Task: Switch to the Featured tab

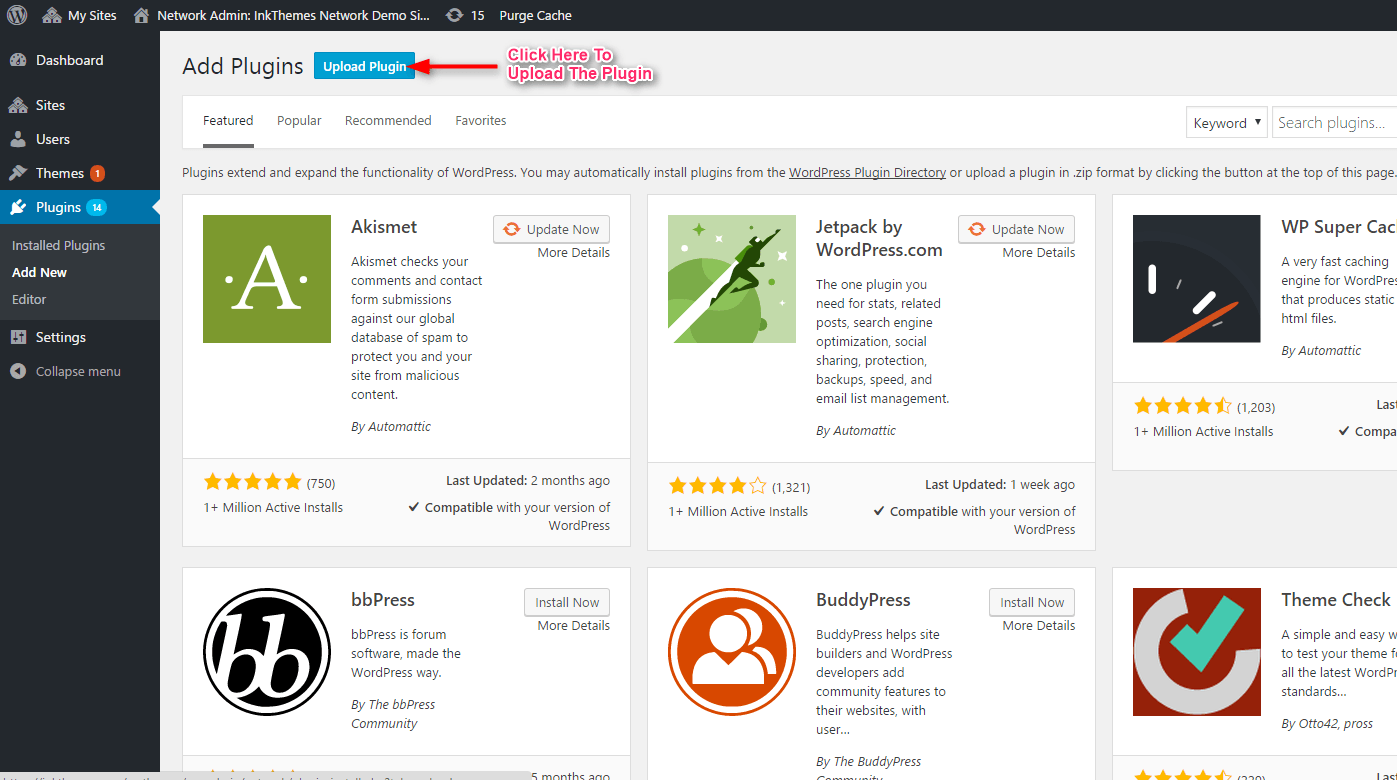Action: 228,121
